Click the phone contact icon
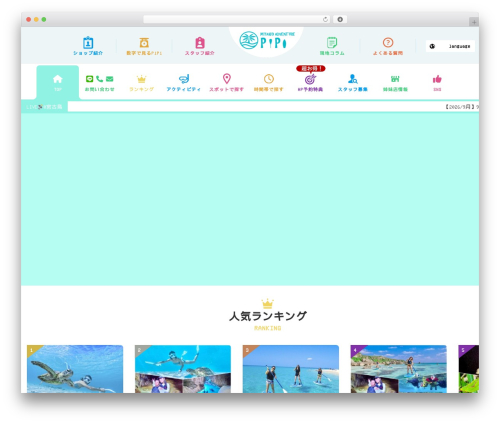This screenshot has height=423, width=500. click(x=99, y=79)
